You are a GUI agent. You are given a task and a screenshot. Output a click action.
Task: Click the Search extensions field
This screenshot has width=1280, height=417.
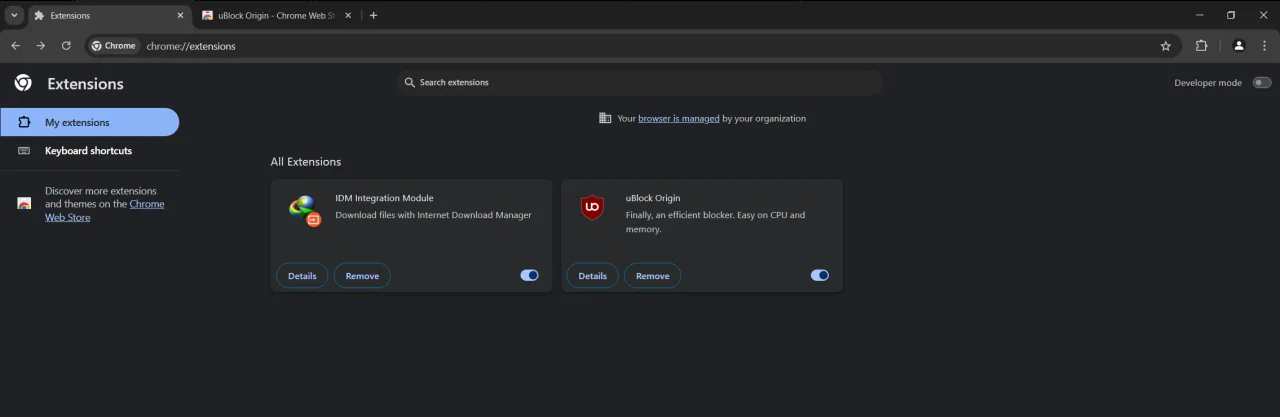[639, 82]
